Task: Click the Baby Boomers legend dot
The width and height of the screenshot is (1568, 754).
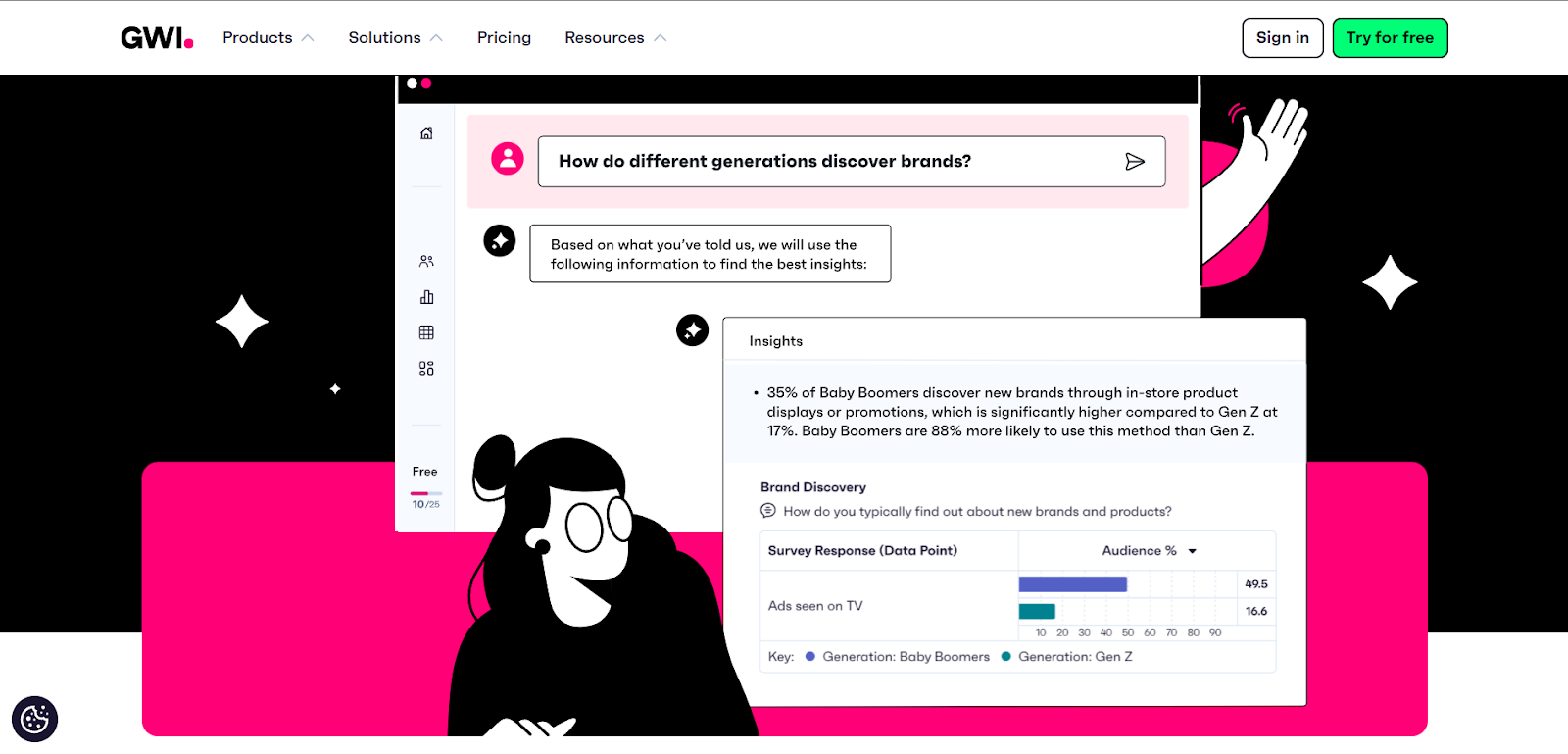Action: (810, 657)
